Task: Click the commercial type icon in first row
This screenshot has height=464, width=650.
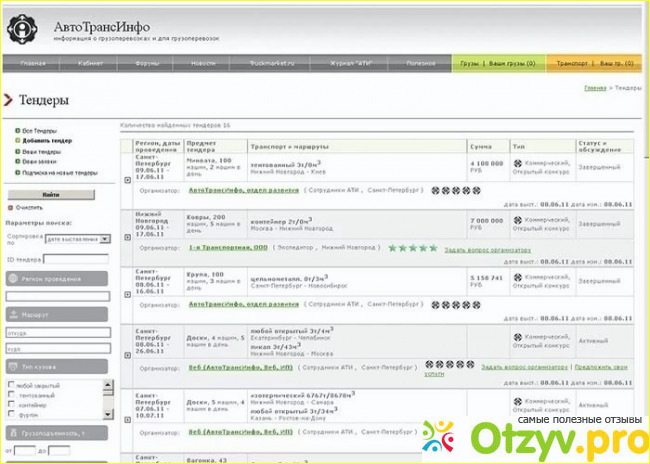Action: 516,163
